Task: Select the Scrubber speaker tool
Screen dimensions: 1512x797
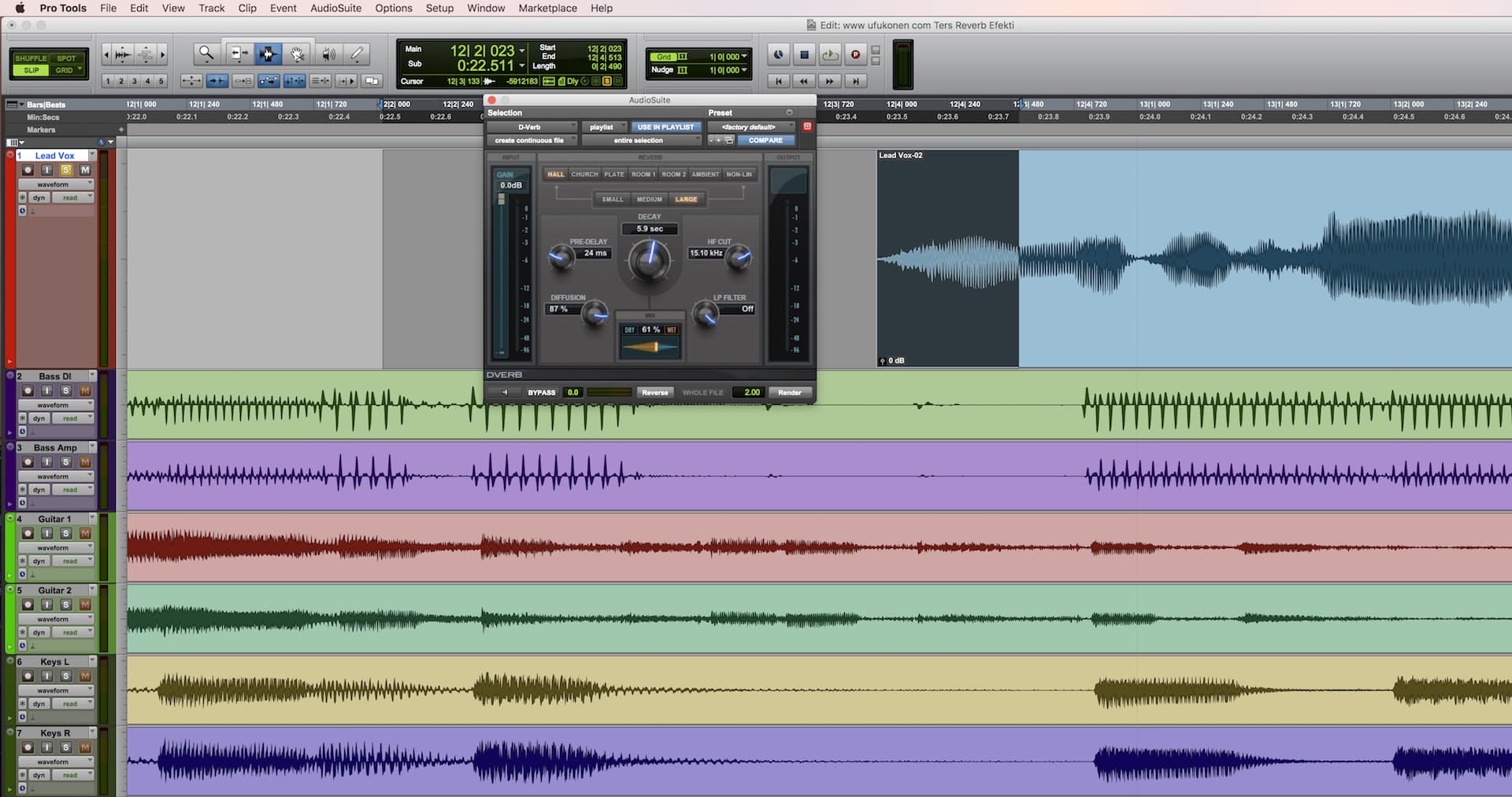Action: [328, 54]
